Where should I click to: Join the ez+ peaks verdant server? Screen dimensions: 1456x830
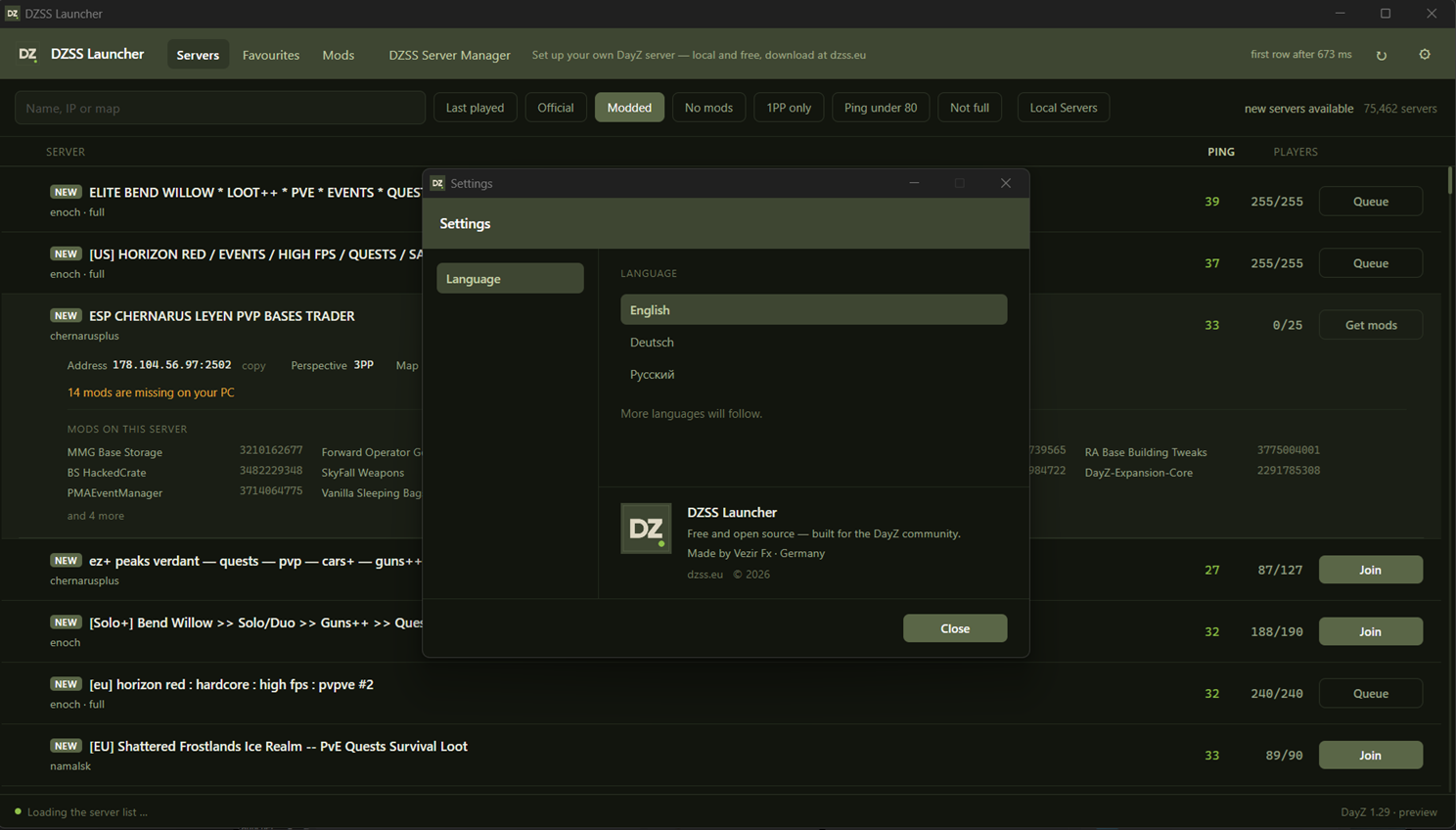pos(1370,570)
